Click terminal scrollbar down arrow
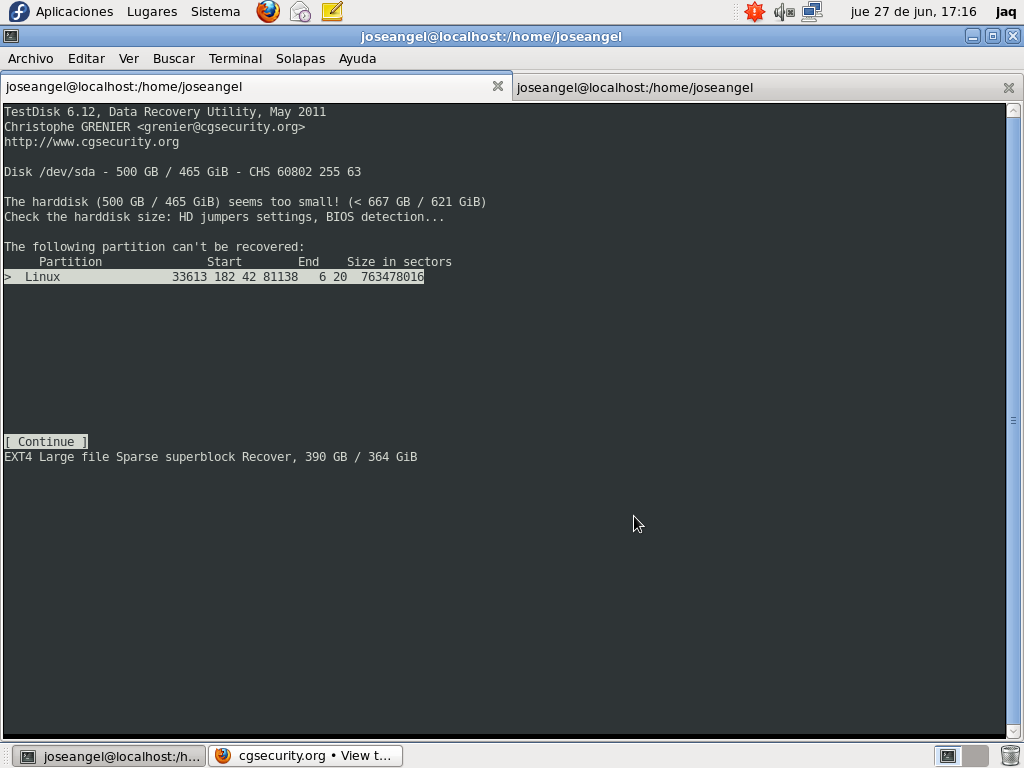 (x=1014, y=731)
